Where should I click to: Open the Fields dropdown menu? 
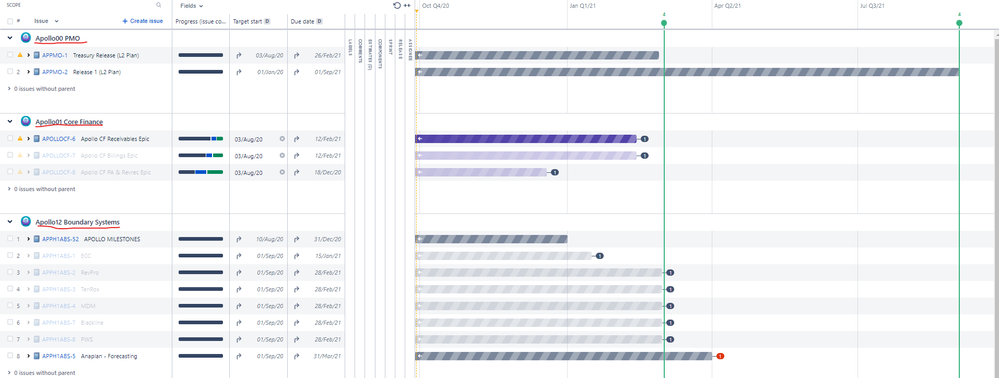click(191, 6)
